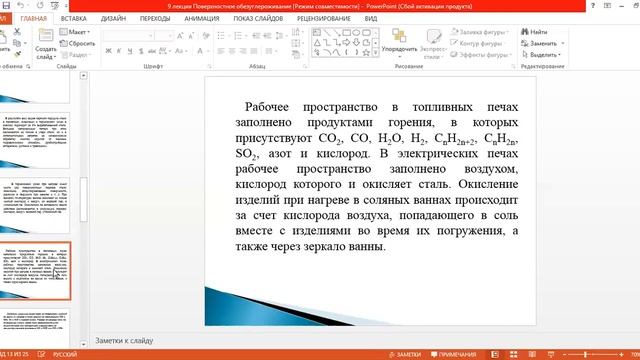Screen dimensions: 640x360
Task: Open reading view icon in status bar
Action: tap(532, 354)
